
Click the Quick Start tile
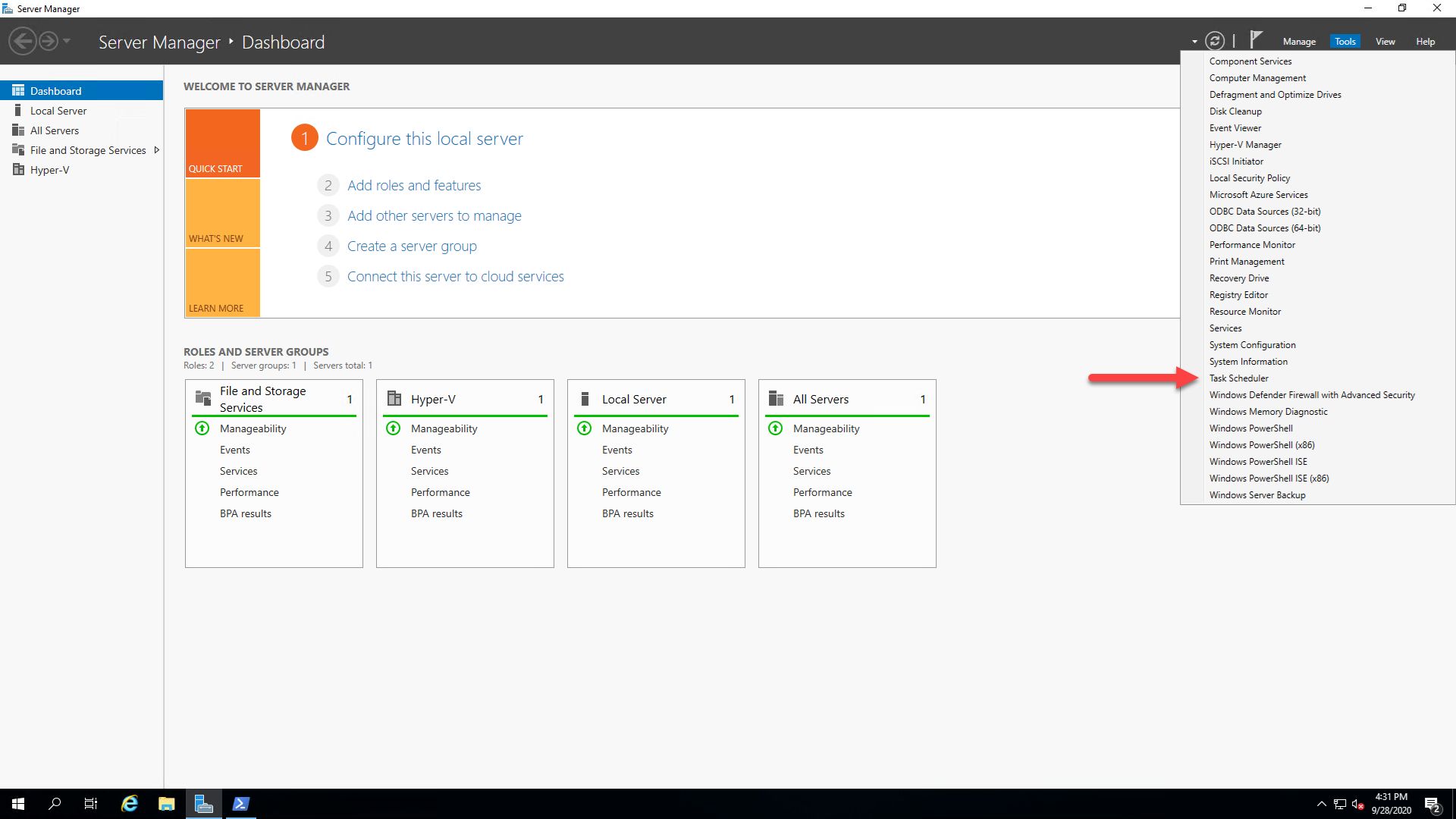223,143
